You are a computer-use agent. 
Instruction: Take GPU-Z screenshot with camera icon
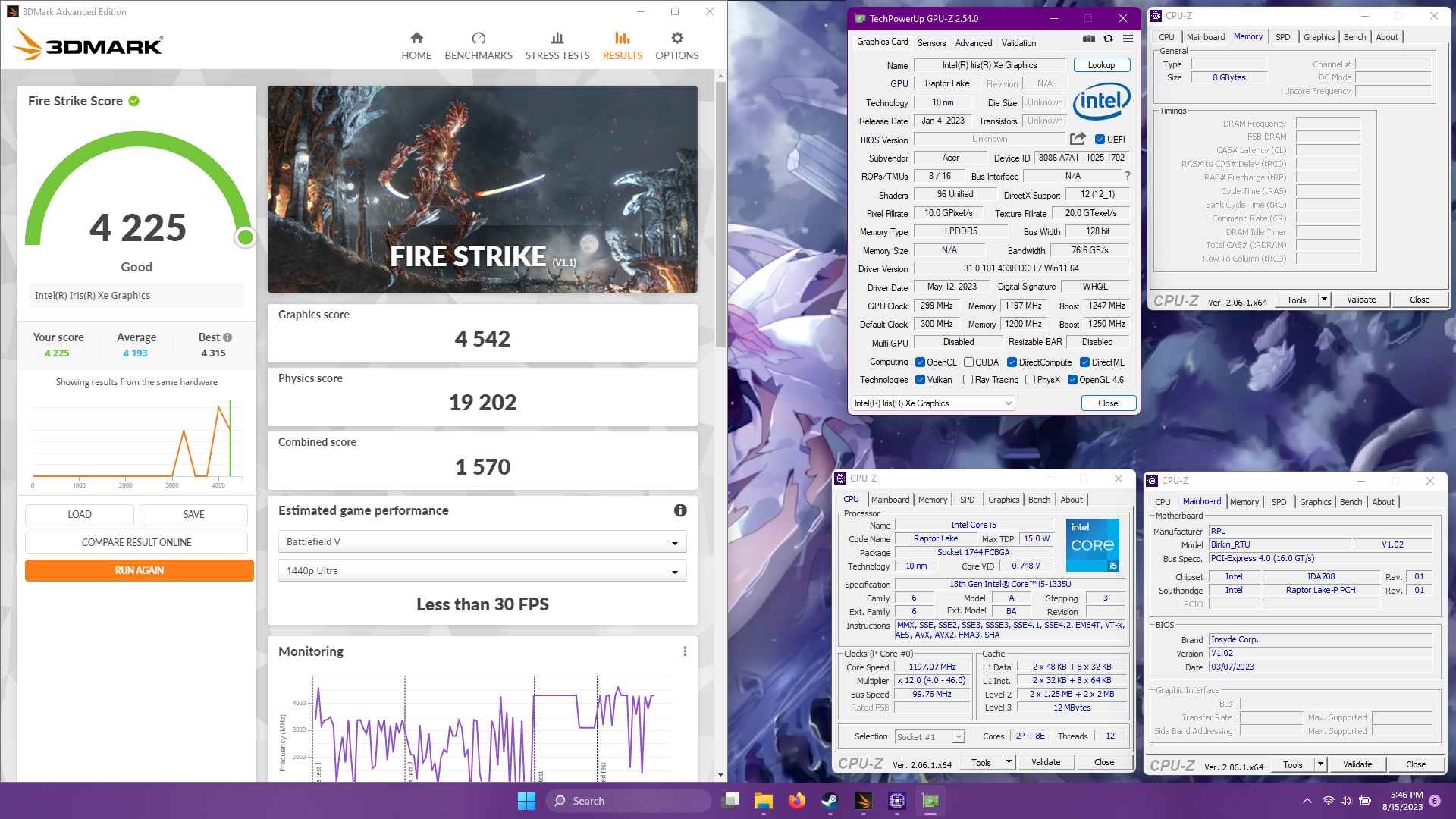pyautogui.click(x=1089, y=39)
